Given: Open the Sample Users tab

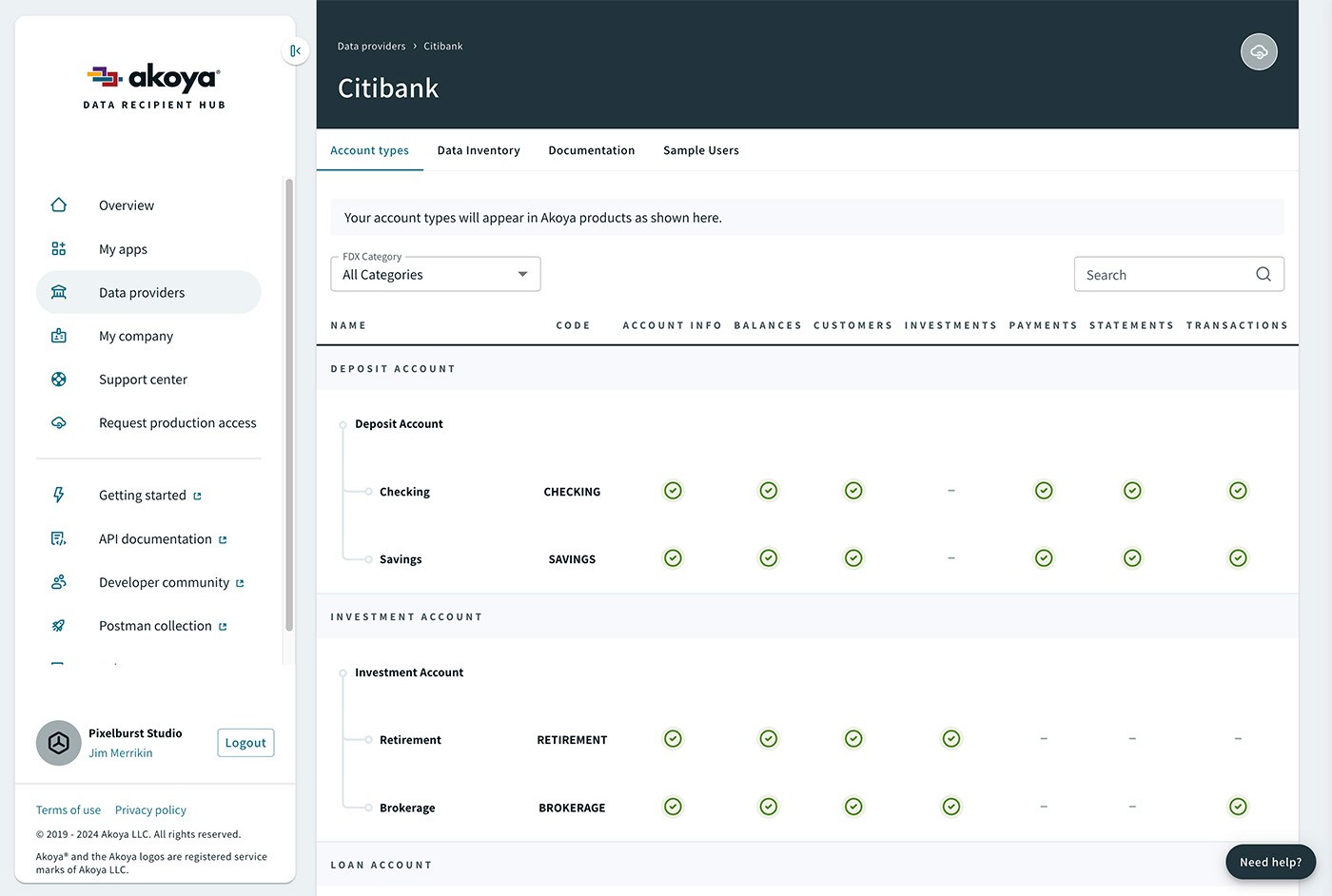Looking at the screenshot, I should (x=701, y=150).
